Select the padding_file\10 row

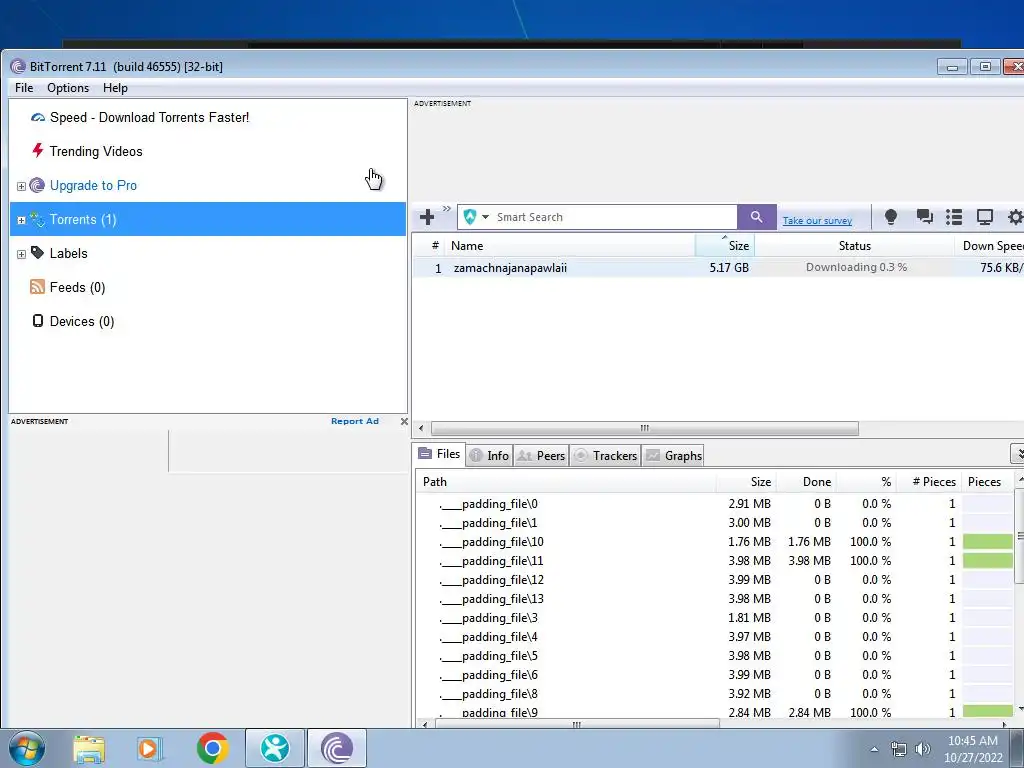click(x=714, y=542)
